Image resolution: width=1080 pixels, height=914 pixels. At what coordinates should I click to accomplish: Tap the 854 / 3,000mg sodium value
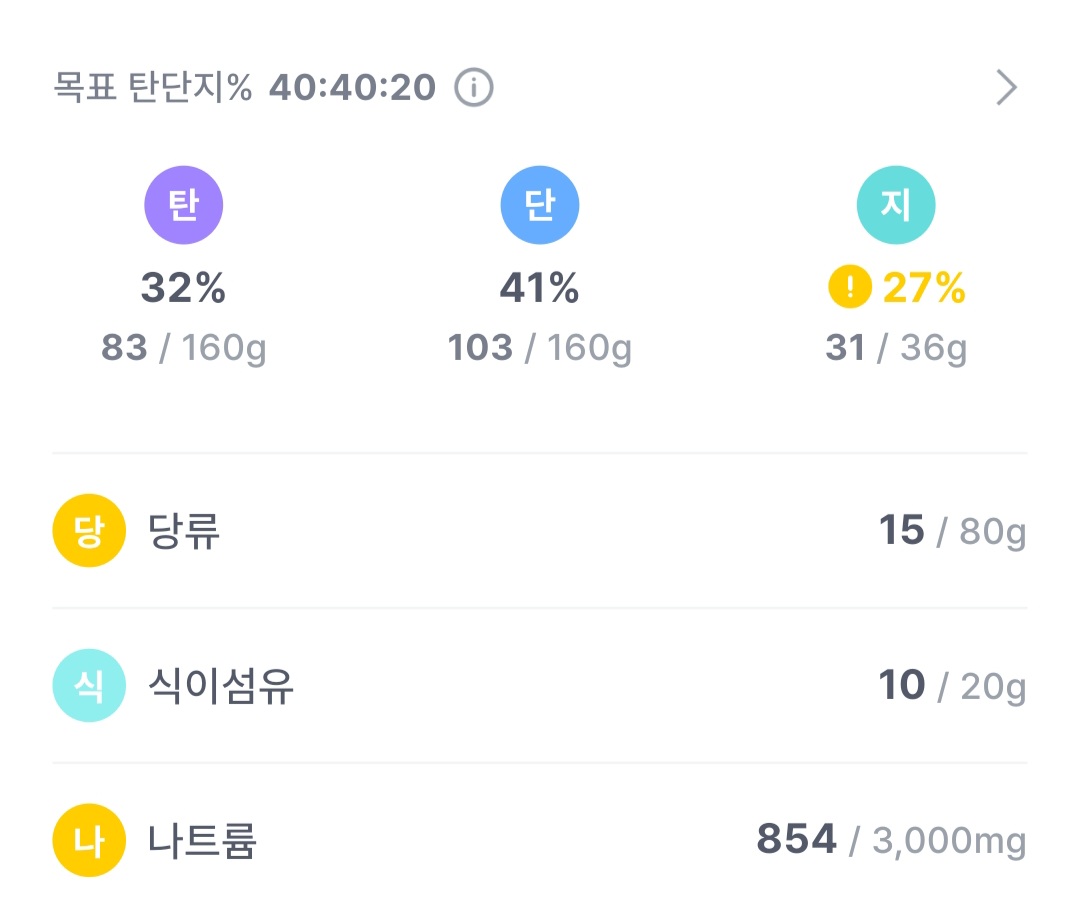(891, 840)
